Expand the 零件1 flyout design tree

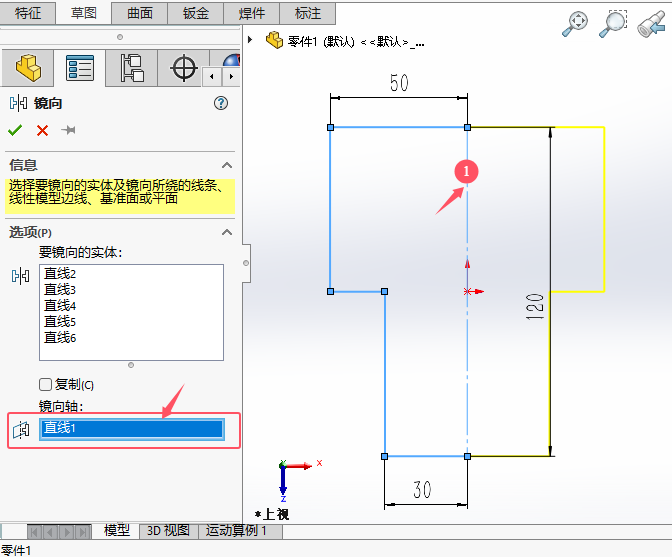click(250, 40)
